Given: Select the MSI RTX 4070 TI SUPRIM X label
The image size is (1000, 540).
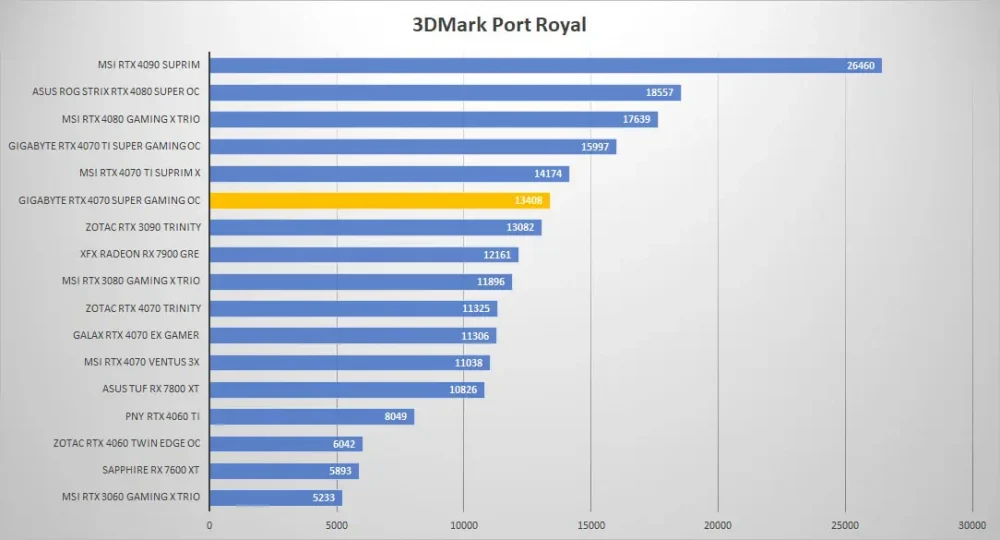Looking at the screenshot, I should coord(140,173).
